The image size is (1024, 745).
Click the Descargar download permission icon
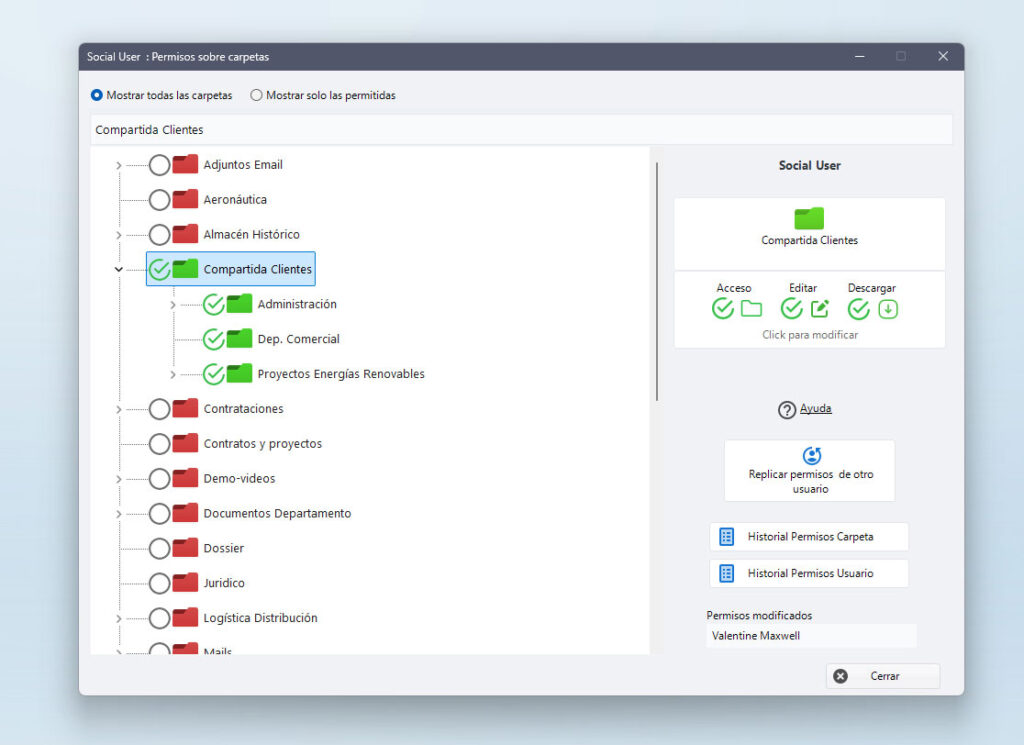pos(887,309)
